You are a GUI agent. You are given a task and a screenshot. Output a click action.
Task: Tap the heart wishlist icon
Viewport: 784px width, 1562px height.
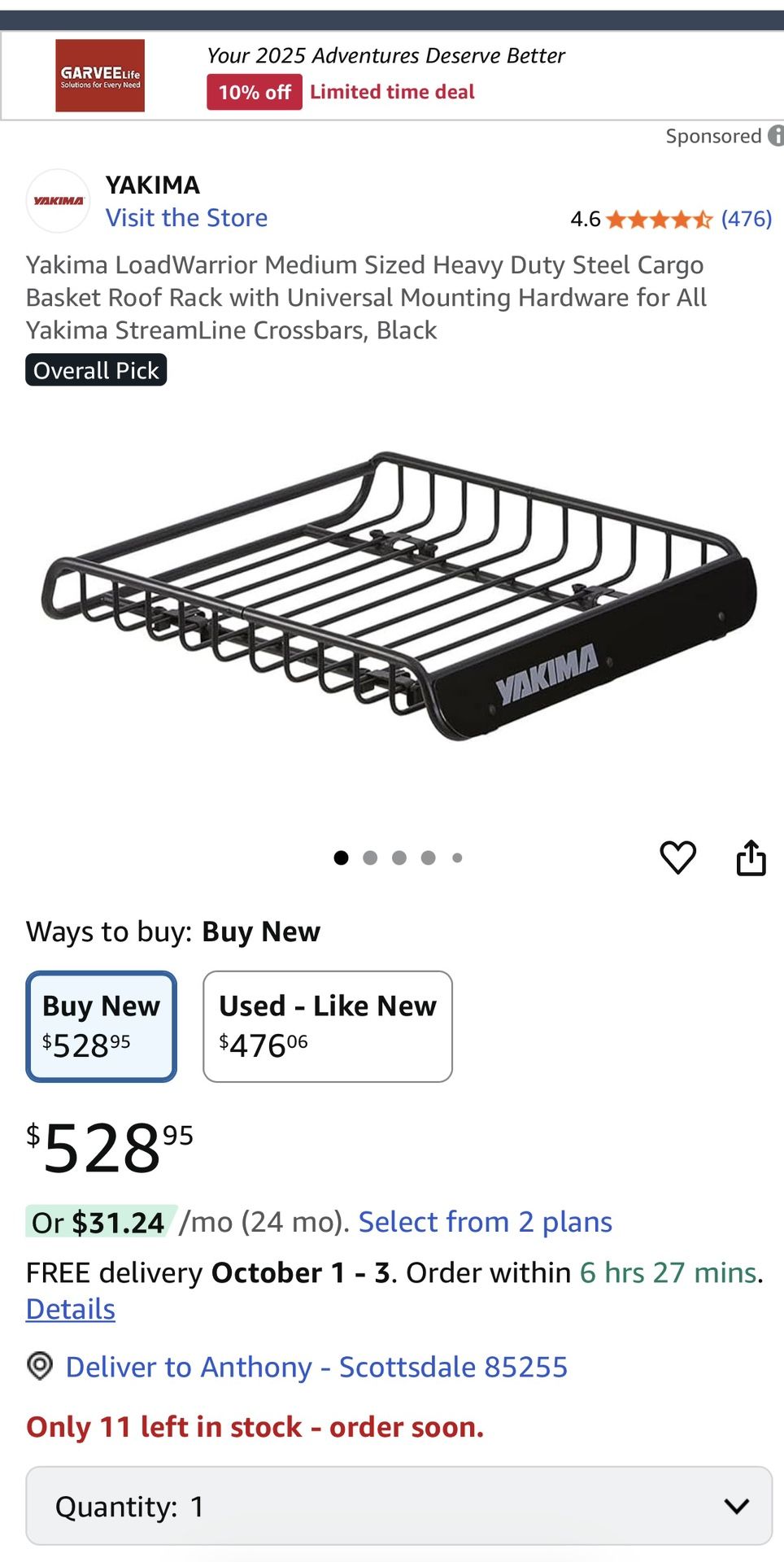677,857
